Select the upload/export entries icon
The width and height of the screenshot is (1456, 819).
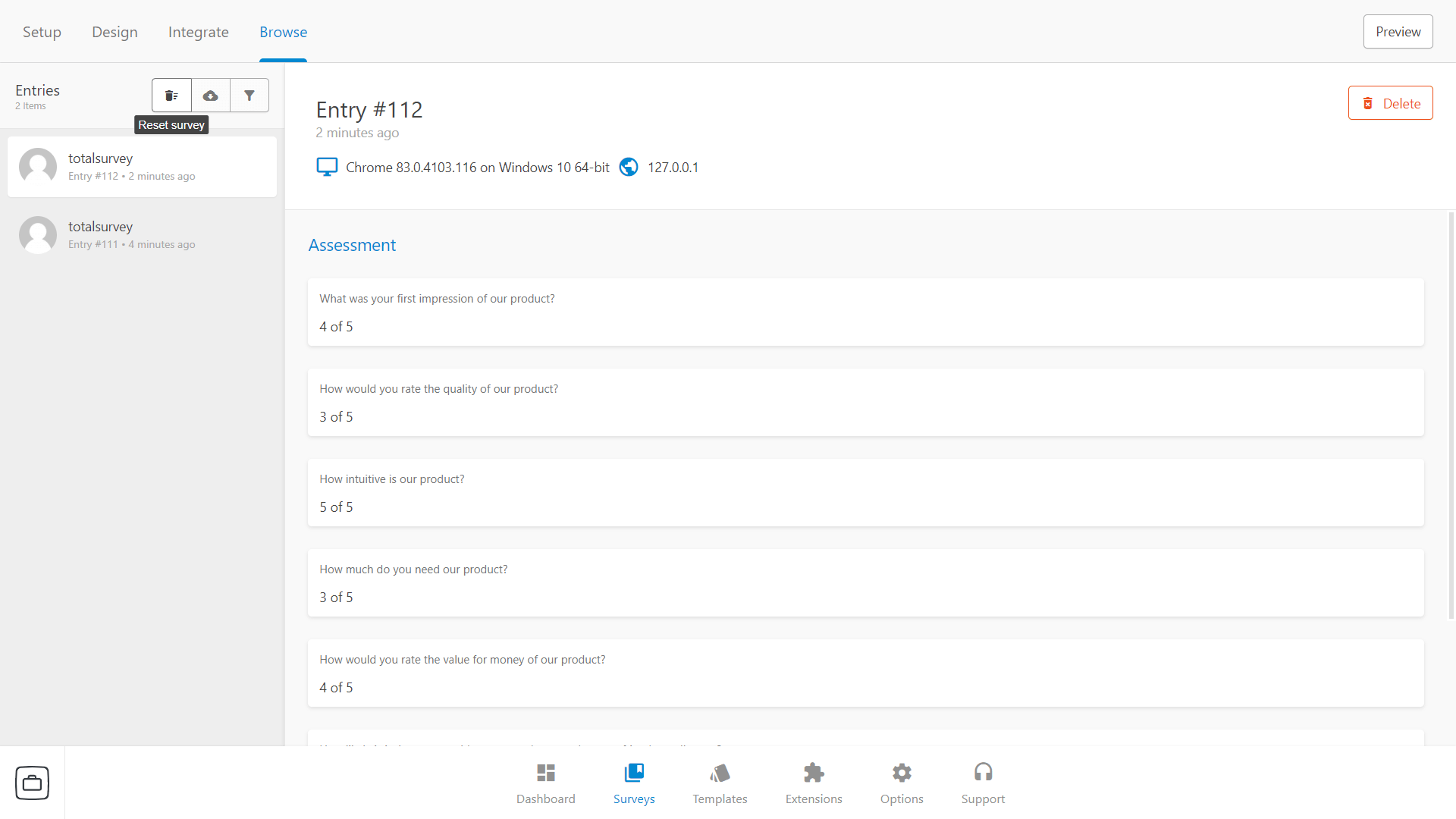211,95
